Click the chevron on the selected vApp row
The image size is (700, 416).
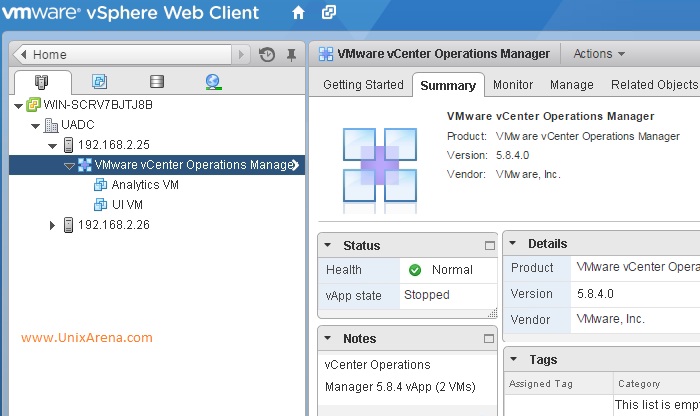pyautogui.click(x=296, y=165)
